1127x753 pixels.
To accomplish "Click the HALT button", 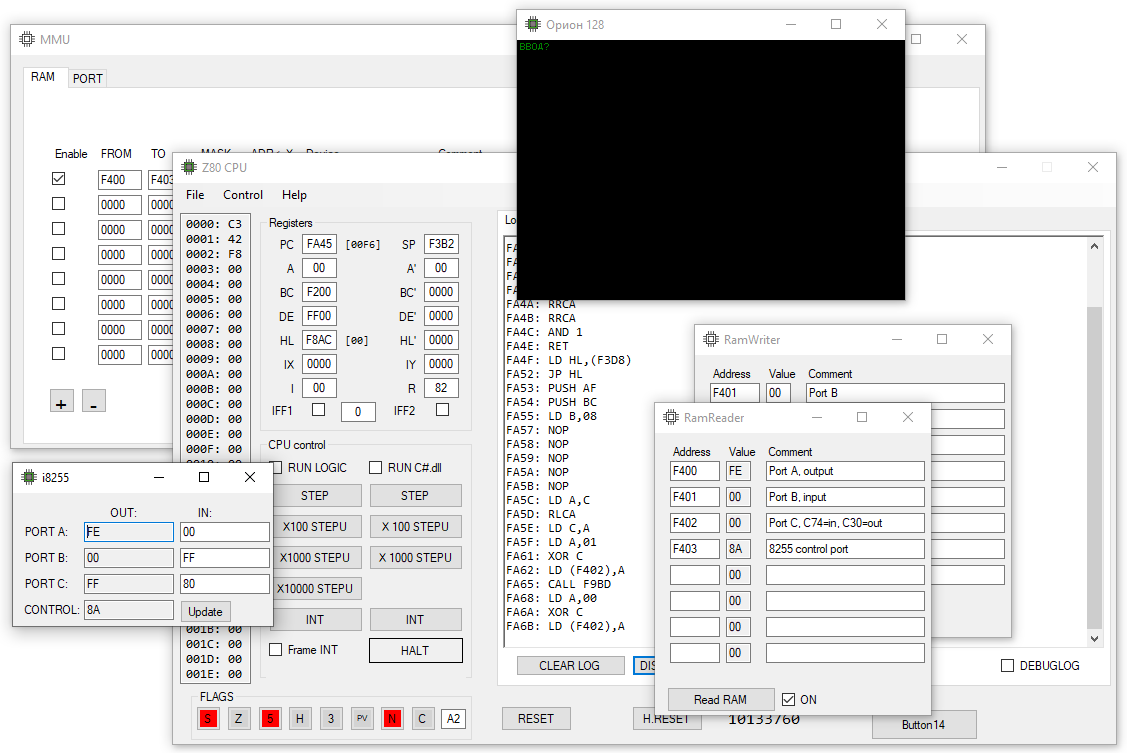I will pos(415,650).
